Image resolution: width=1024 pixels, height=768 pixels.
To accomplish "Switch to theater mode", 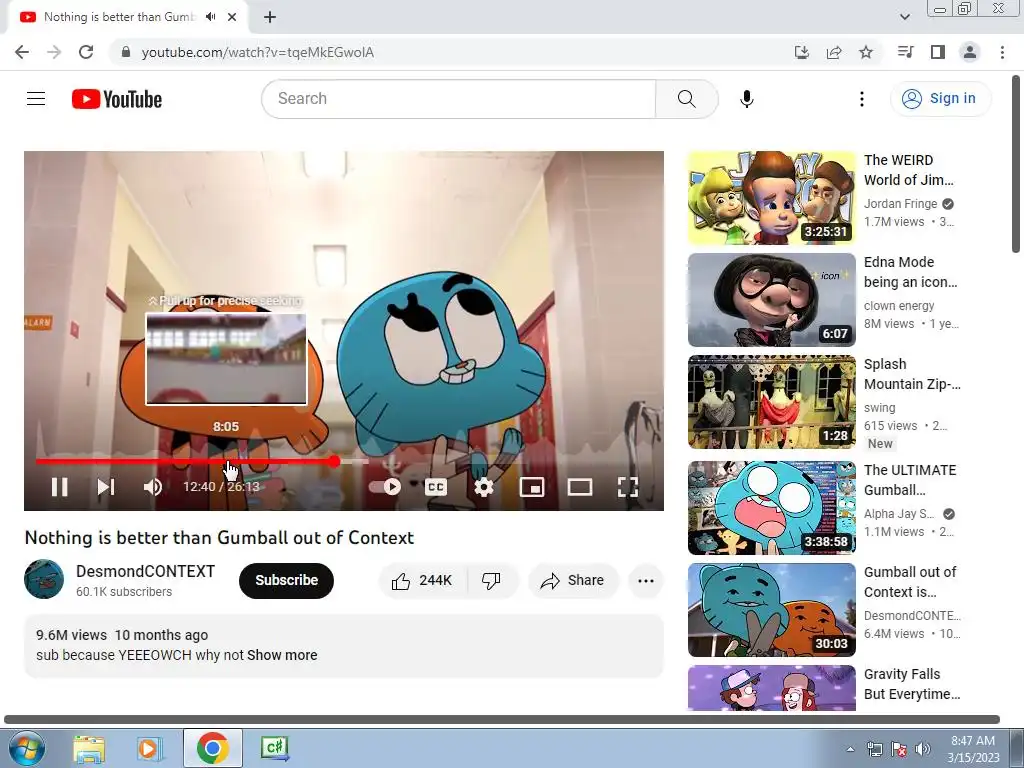I will point(579,487).
